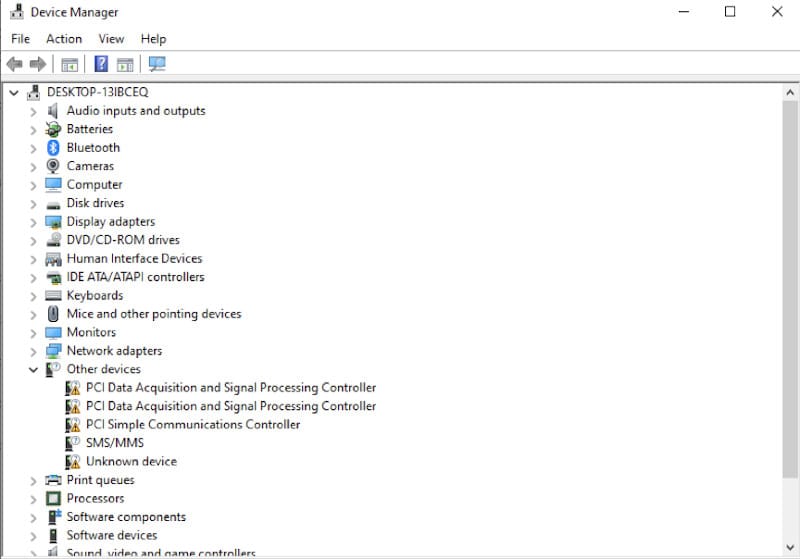Select the Disk drives label

point(95,202)
